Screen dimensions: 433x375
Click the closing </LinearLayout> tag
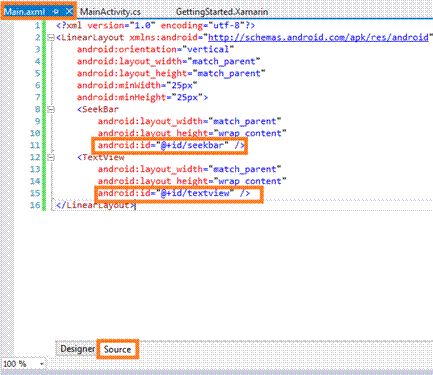pyautogui.click(x=96, y=205)
